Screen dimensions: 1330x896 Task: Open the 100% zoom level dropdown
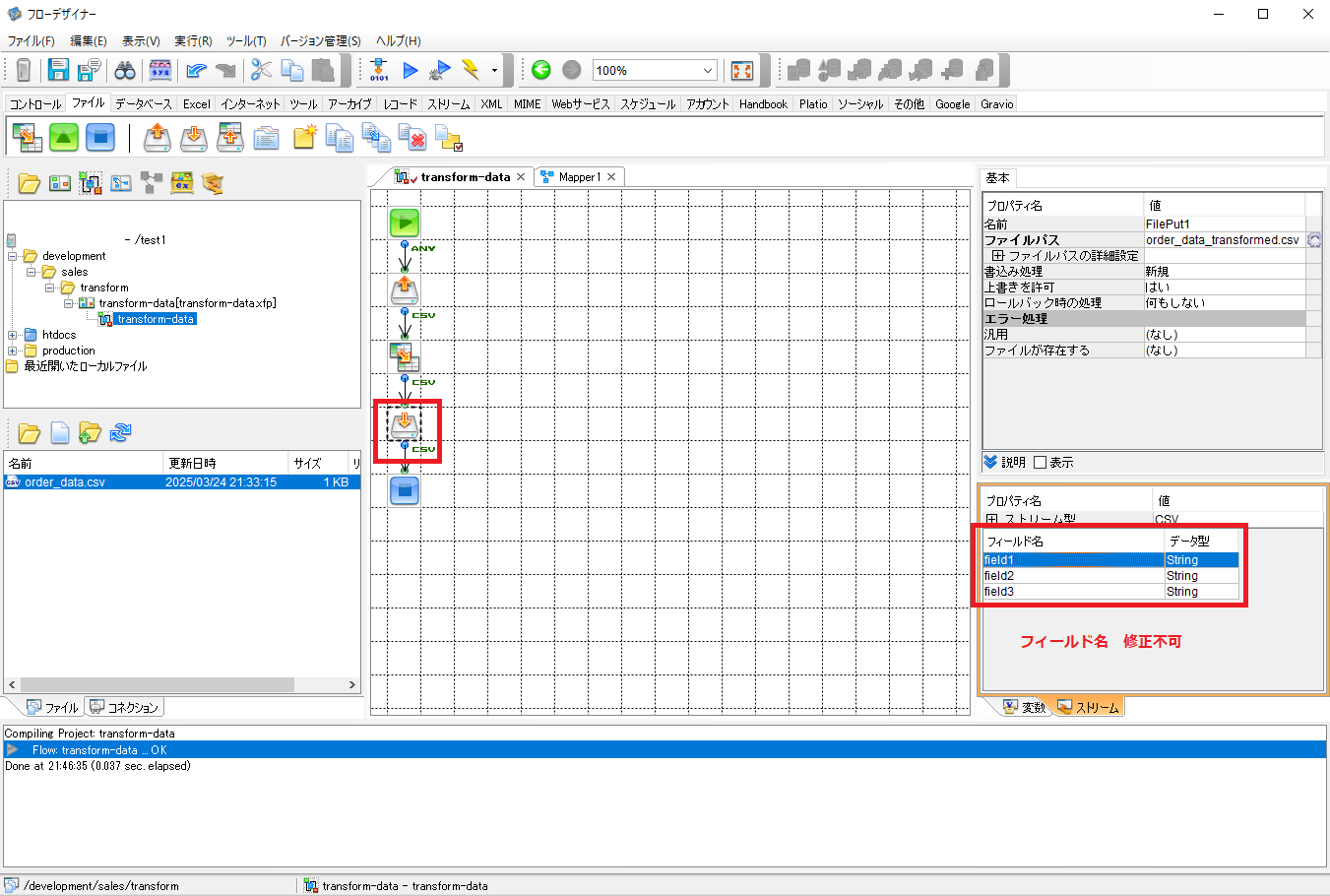point(707,70)
